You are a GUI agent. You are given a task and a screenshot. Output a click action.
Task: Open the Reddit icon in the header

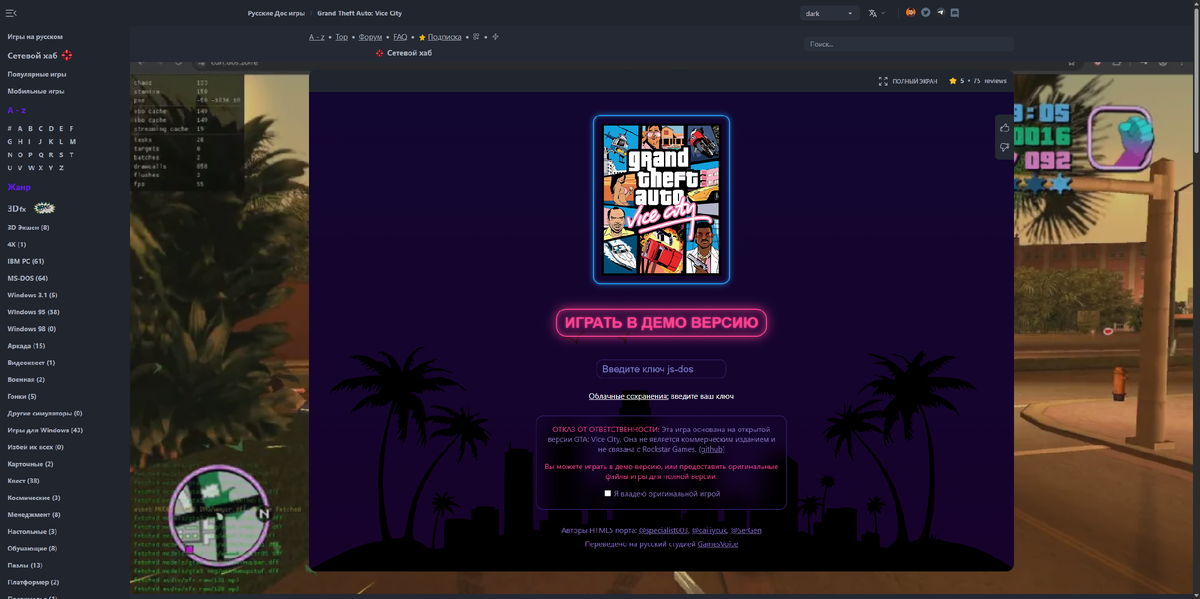pos(910,13)
